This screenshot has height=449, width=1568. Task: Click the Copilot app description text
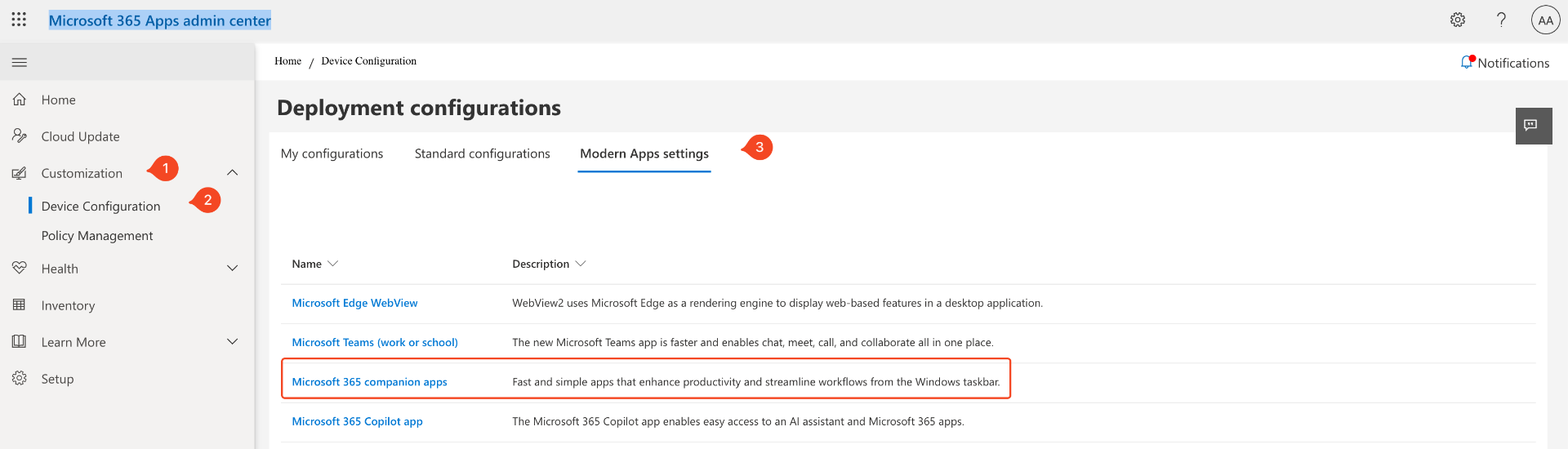738,422
